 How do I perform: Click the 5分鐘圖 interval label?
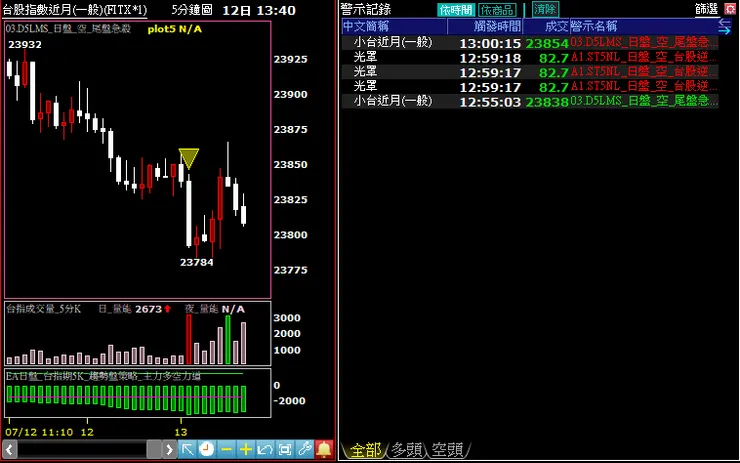[x=192, y=10]
